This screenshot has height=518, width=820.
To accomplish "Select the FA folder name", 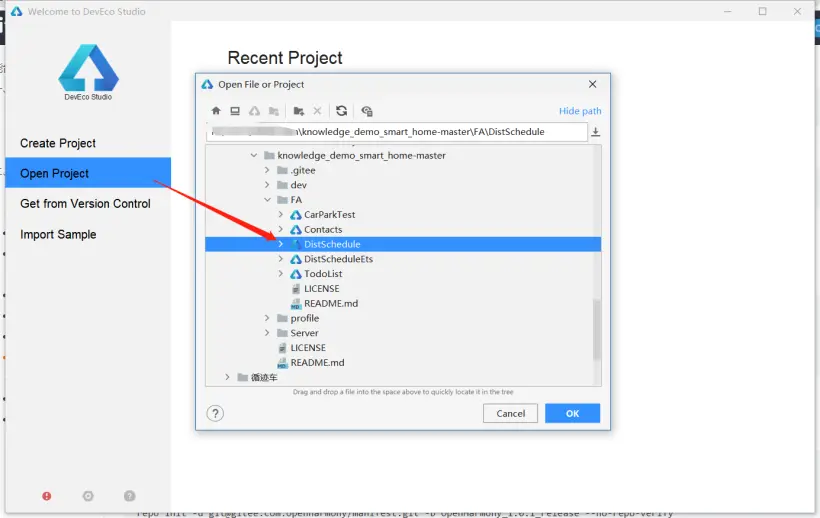I will point(296,200).
